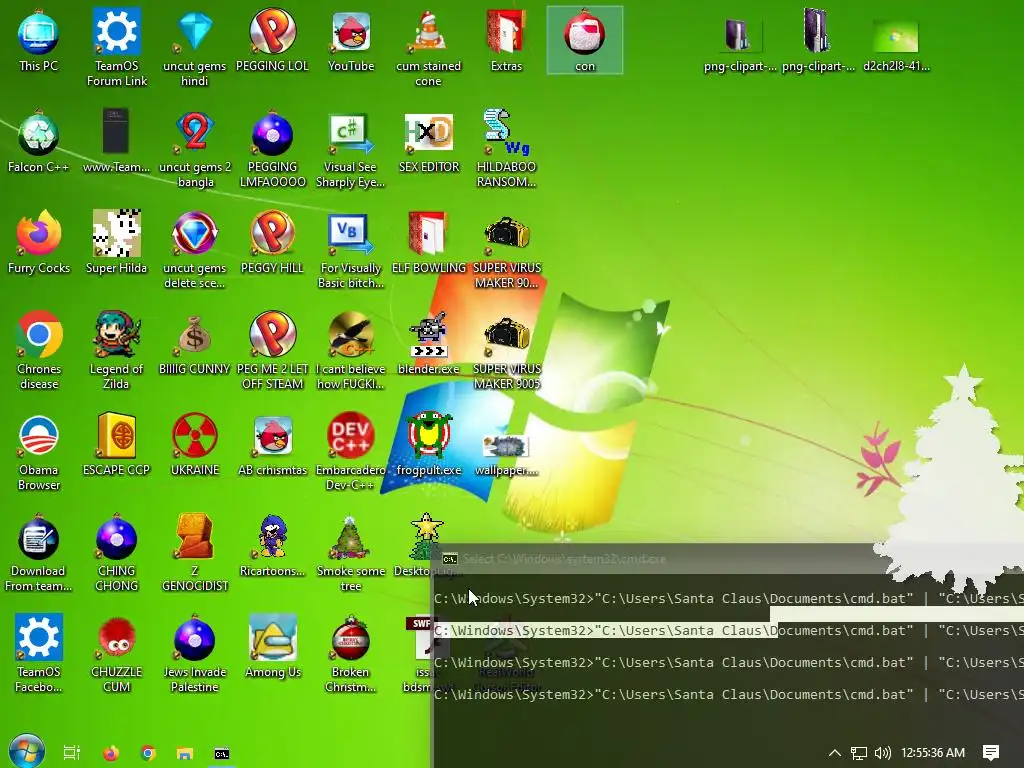Launch Chrome from the taskbar
1024x768 pixels.
pyautogui.click(x=148, y=753)
